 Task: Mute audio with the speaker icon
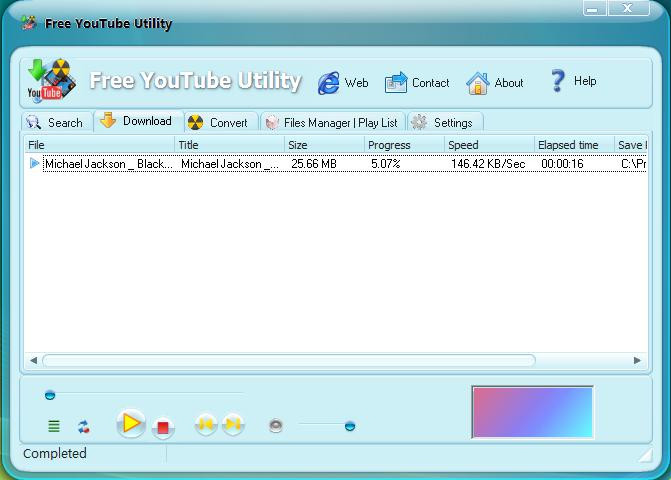tap(276, 426)
